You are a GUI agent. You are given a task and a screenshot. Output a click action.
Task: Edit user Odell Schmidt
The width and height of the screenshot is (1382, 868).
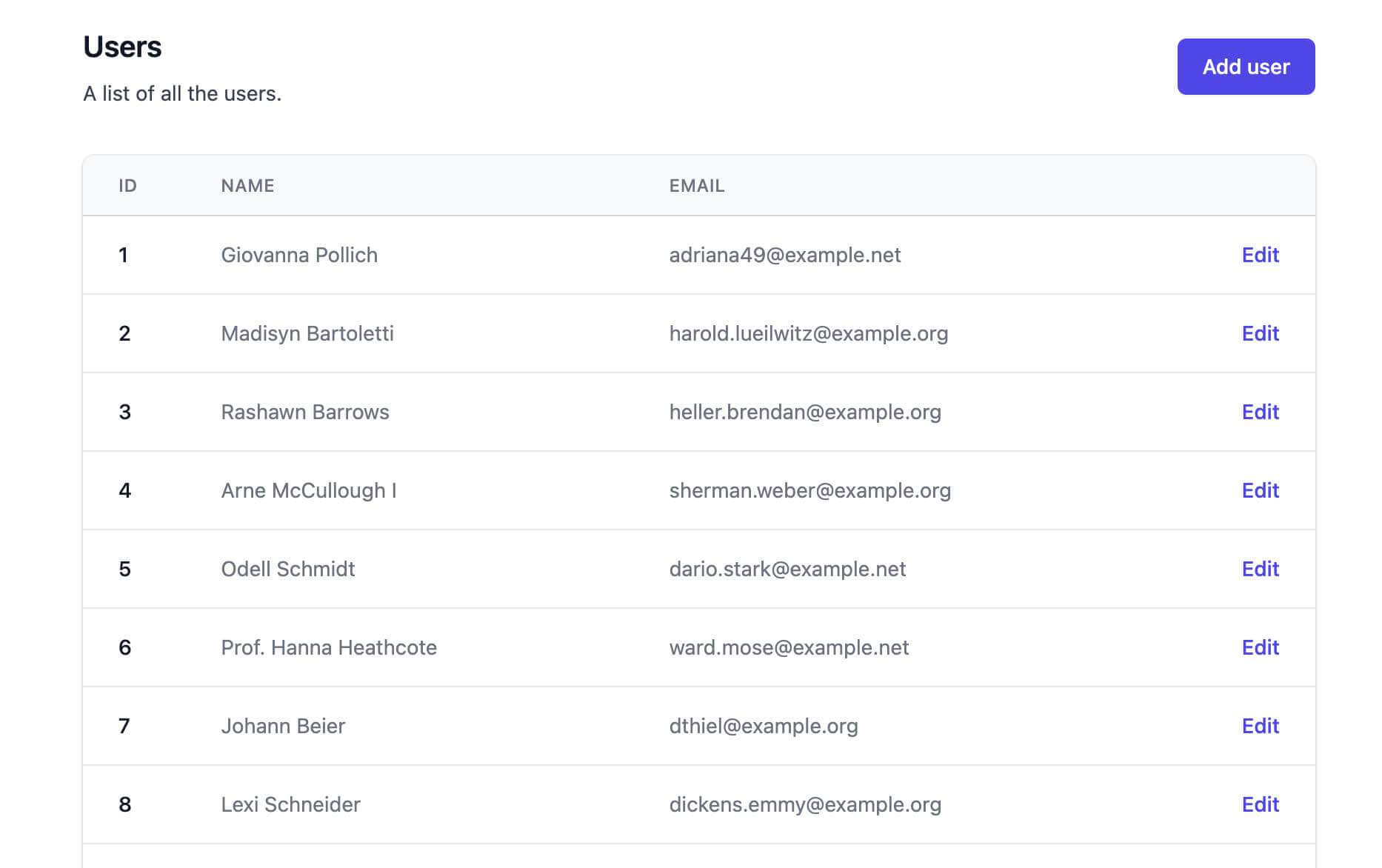click(1260, 569)
